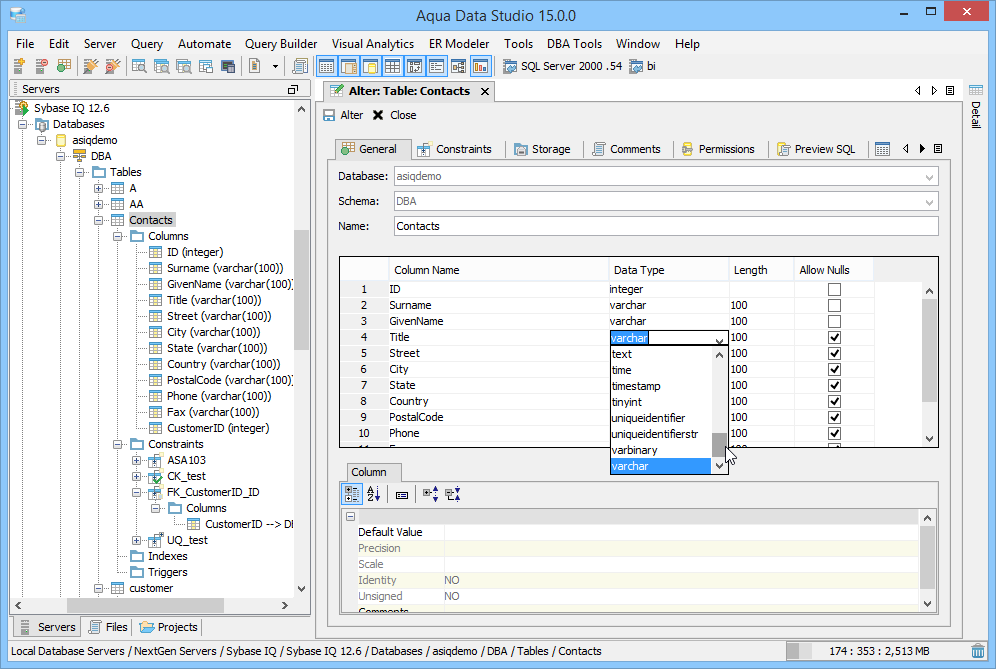This screenshot has width=996, height=669.
Task: Click the first highlighted table view toolbar icon
Action: click(326, 65)
